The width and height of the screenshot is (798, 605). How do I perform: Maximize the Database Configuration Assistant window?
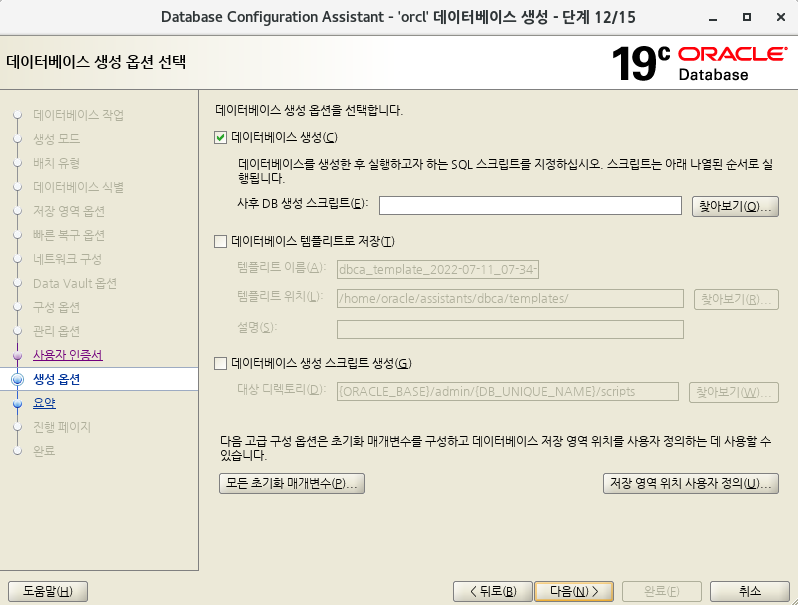pos(747,17)
